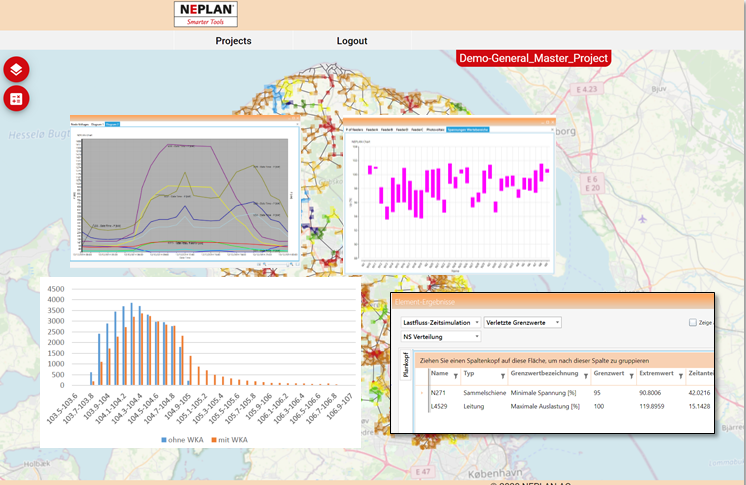Click the Minimale Spannung [%] cell

tap(543, 393)
